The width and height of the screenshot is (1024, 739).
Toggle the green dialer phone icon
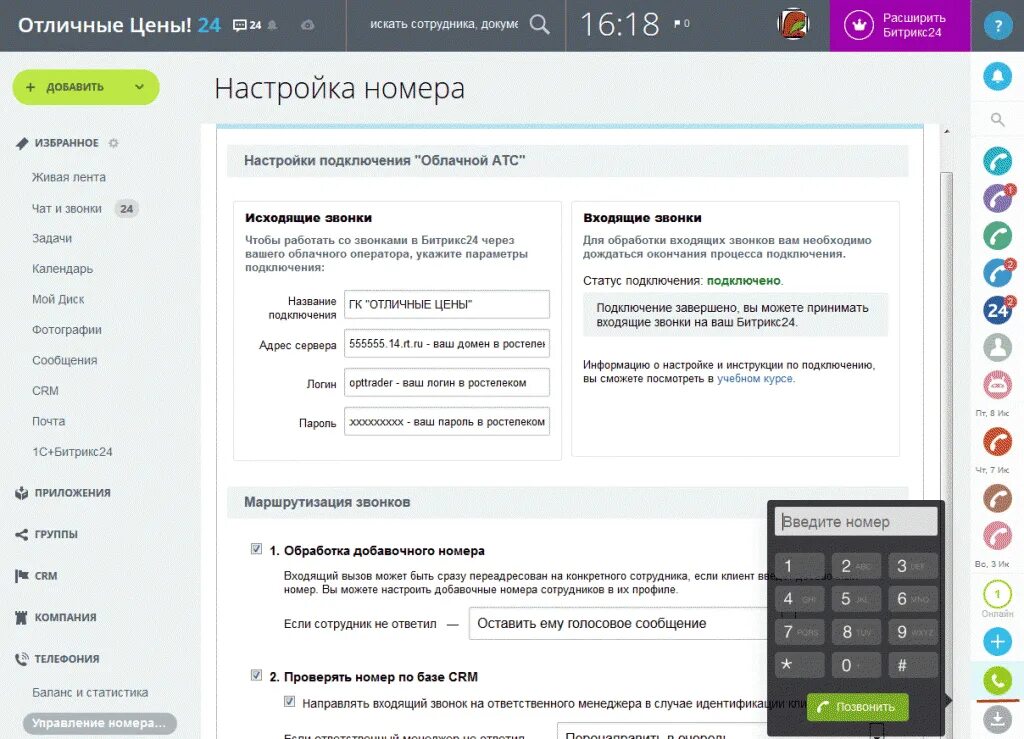[997, 681]
